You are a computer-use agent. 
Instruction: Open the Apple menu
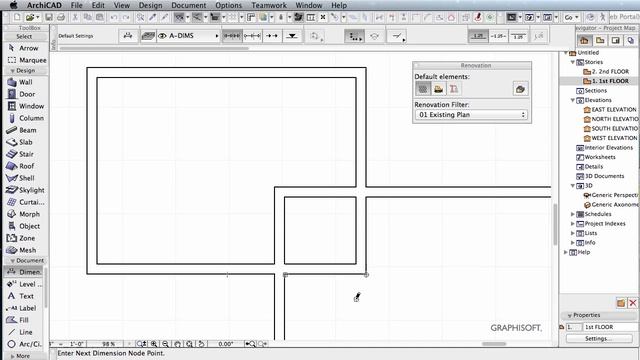[13, 5]
